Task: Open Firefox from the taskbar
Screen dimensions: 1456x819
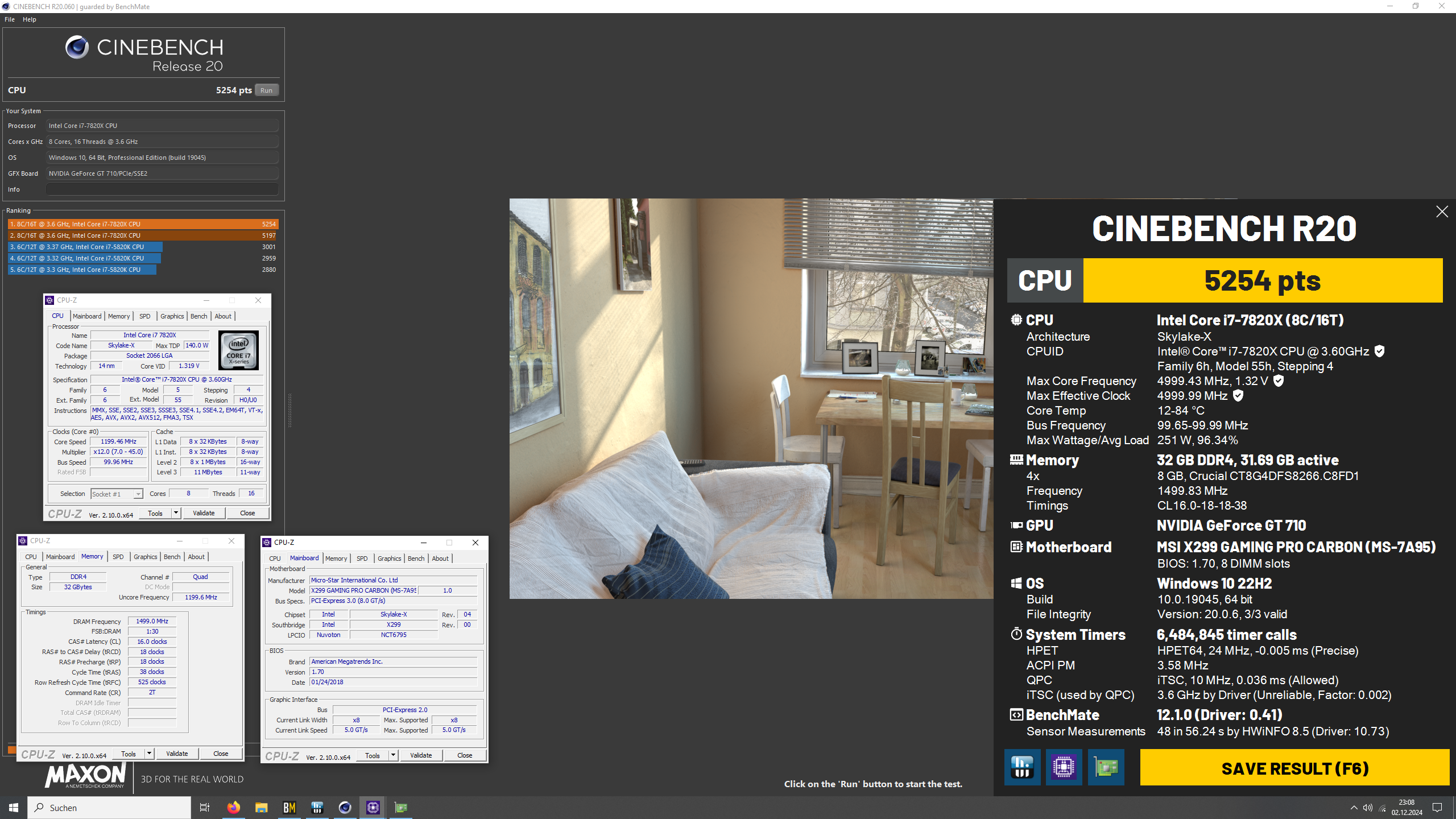Action: tap(233, 808)
